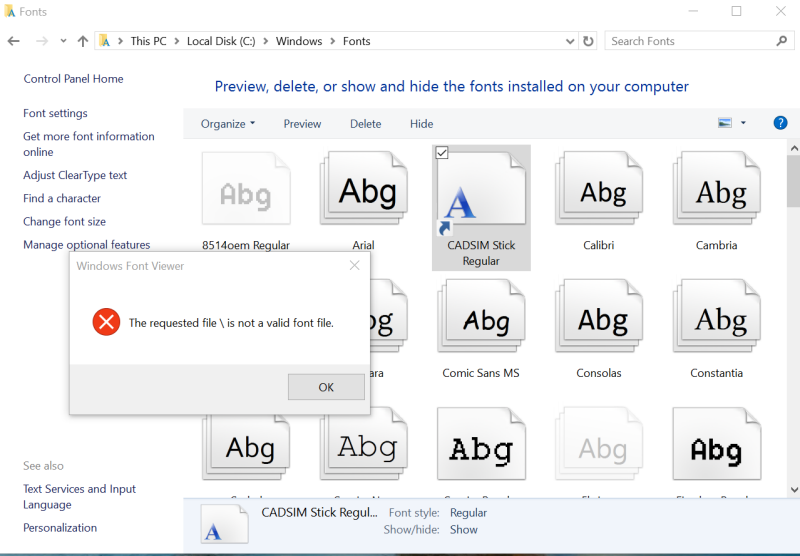Image resolution: width=800 pixels, height=556 pixels.
Task: Open Font settings link
Action: pyautogui.click(x=55, y=113)
